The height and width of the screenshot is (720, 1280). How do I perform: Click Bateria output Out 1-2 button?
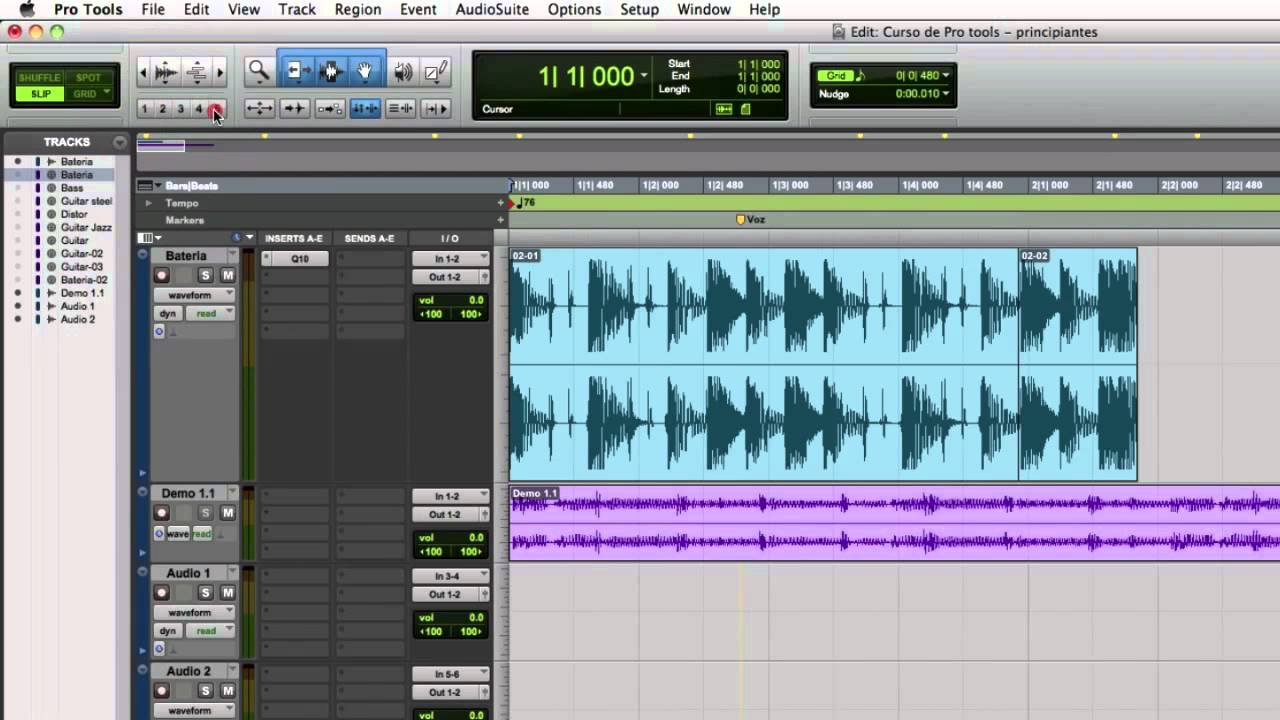click(445, 277)
